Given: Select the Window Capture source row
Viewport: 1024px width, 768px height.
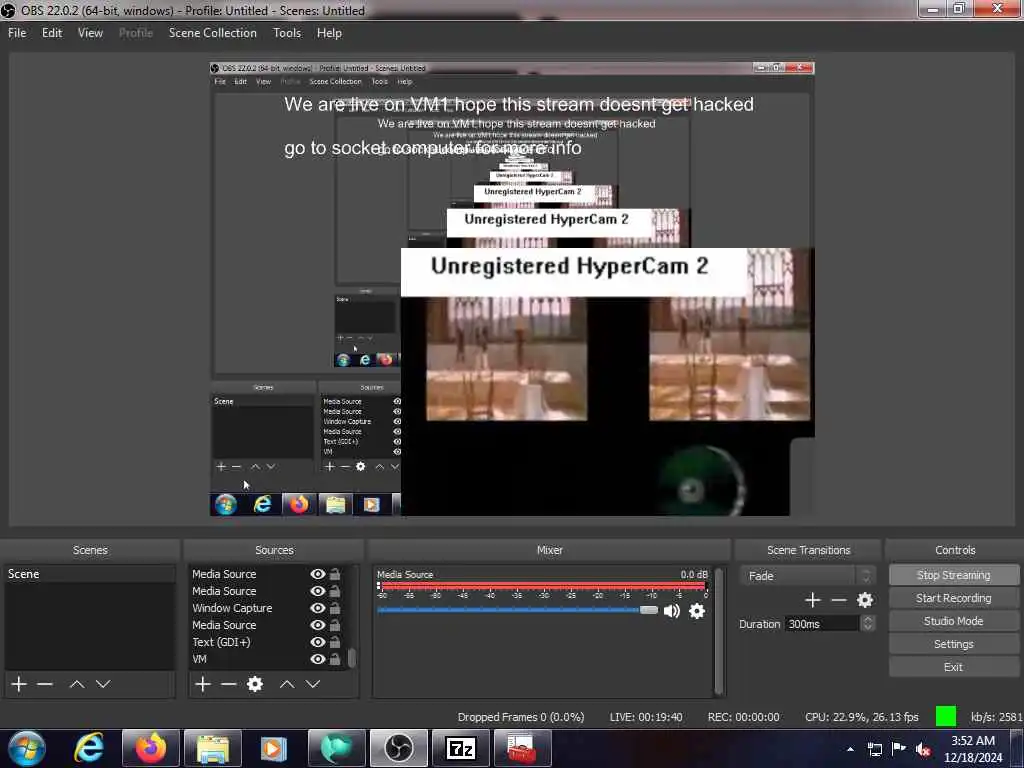Looking at the screenshot, I should (268, 608).
